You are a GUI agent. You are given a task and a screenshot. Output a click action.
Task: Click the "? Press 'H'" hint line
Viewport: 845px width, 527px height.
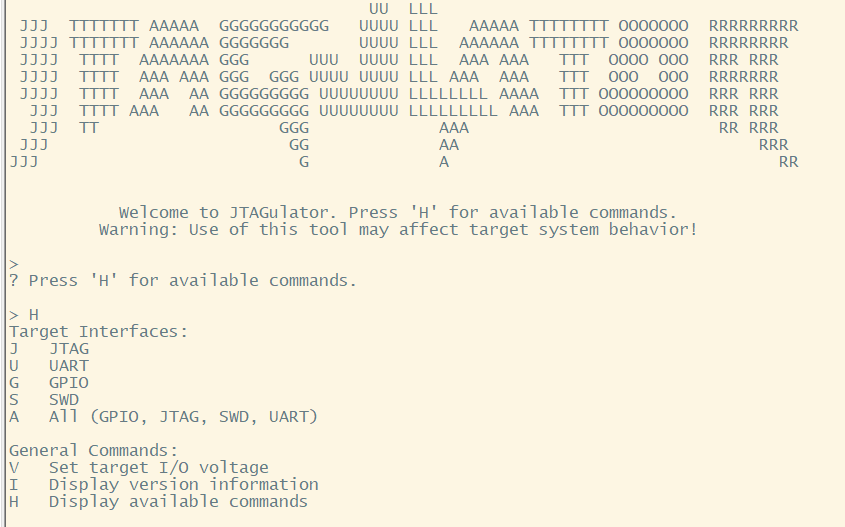coord(182,281)
